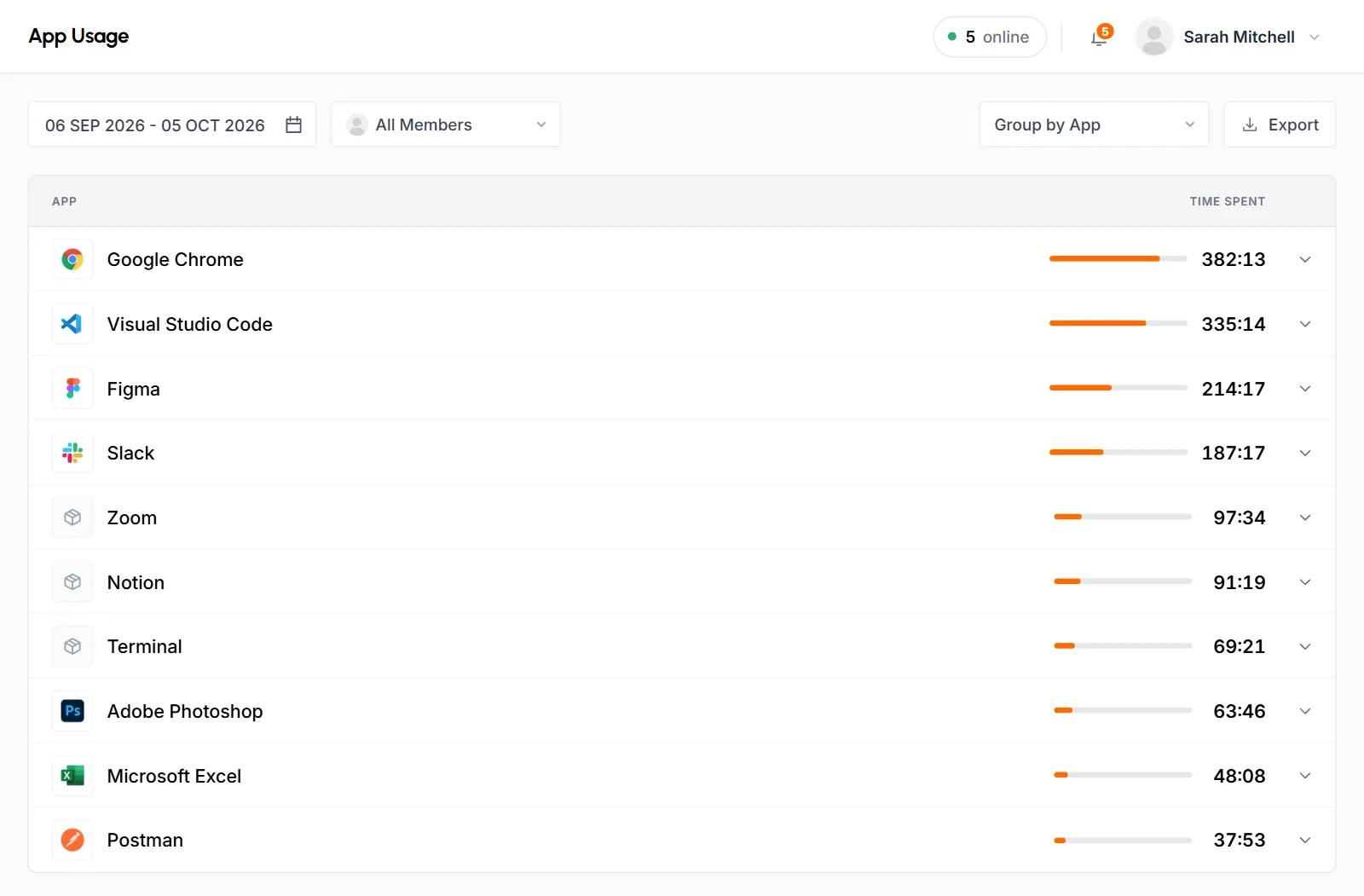Expand the Slack row chevron

tap(1305, 453)
